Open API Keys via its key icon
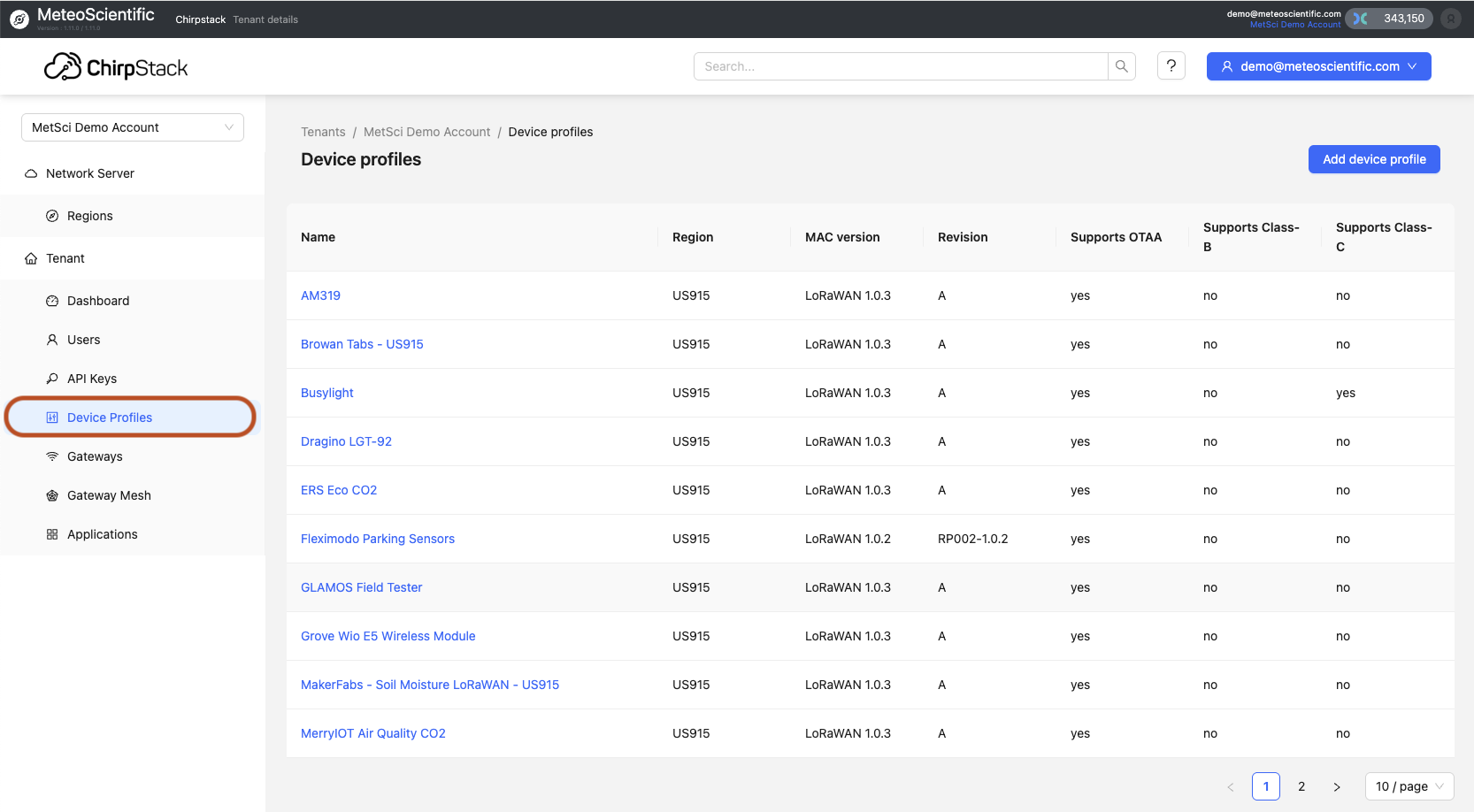Image resolution: width=1474 pixels, height=812 pixels. pos(52,378)
